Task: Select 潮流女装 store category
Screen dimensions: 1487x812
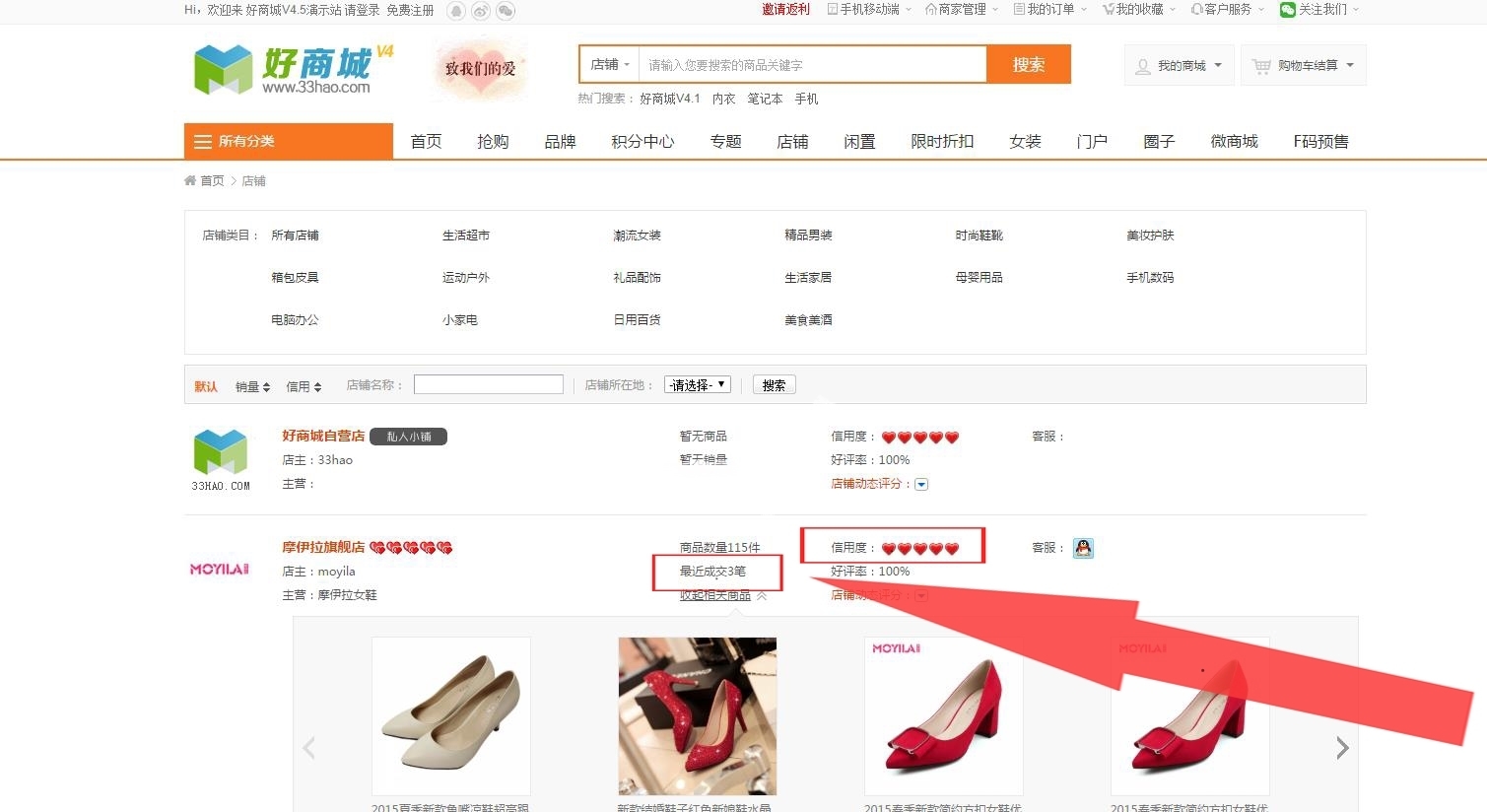Action: [637, 236]
